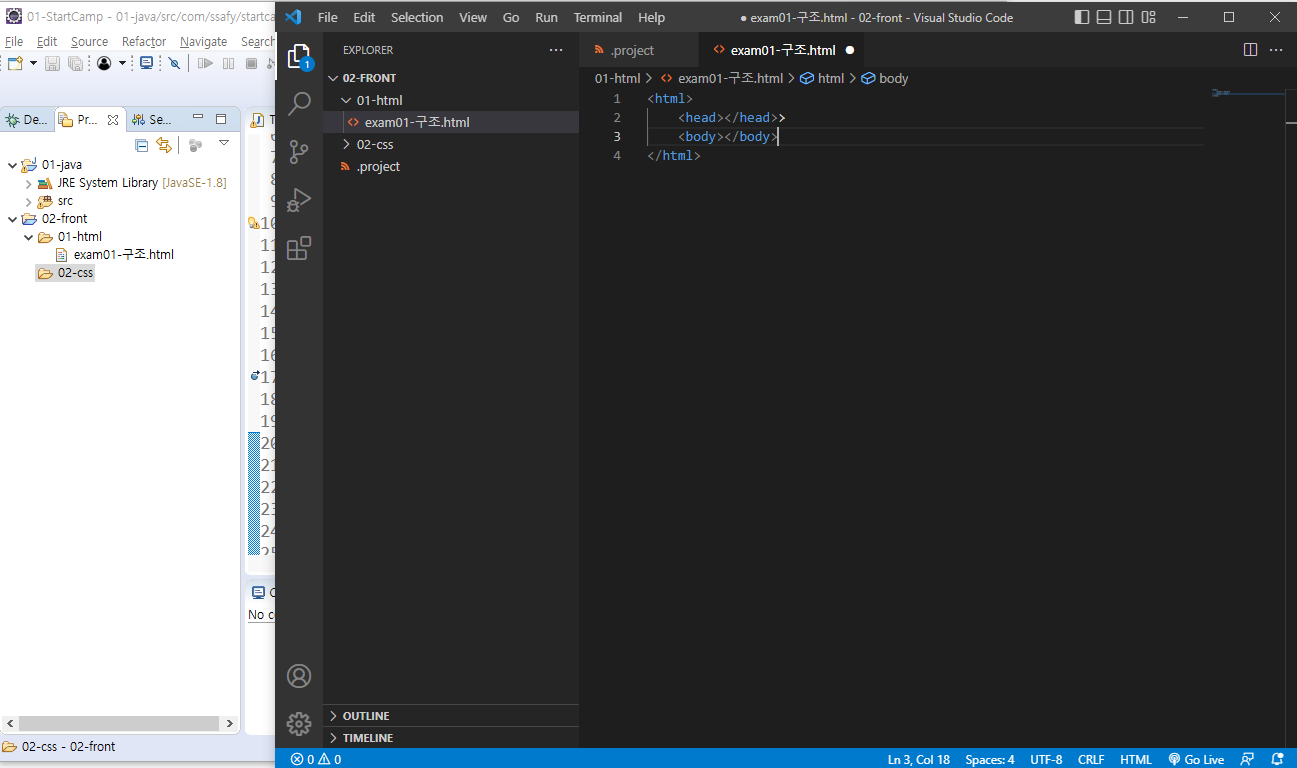The height and width of the screenshot is (768, 1297).
Task: Collapse 02-front project in Eclipse
Action: [x=12, y=219]
